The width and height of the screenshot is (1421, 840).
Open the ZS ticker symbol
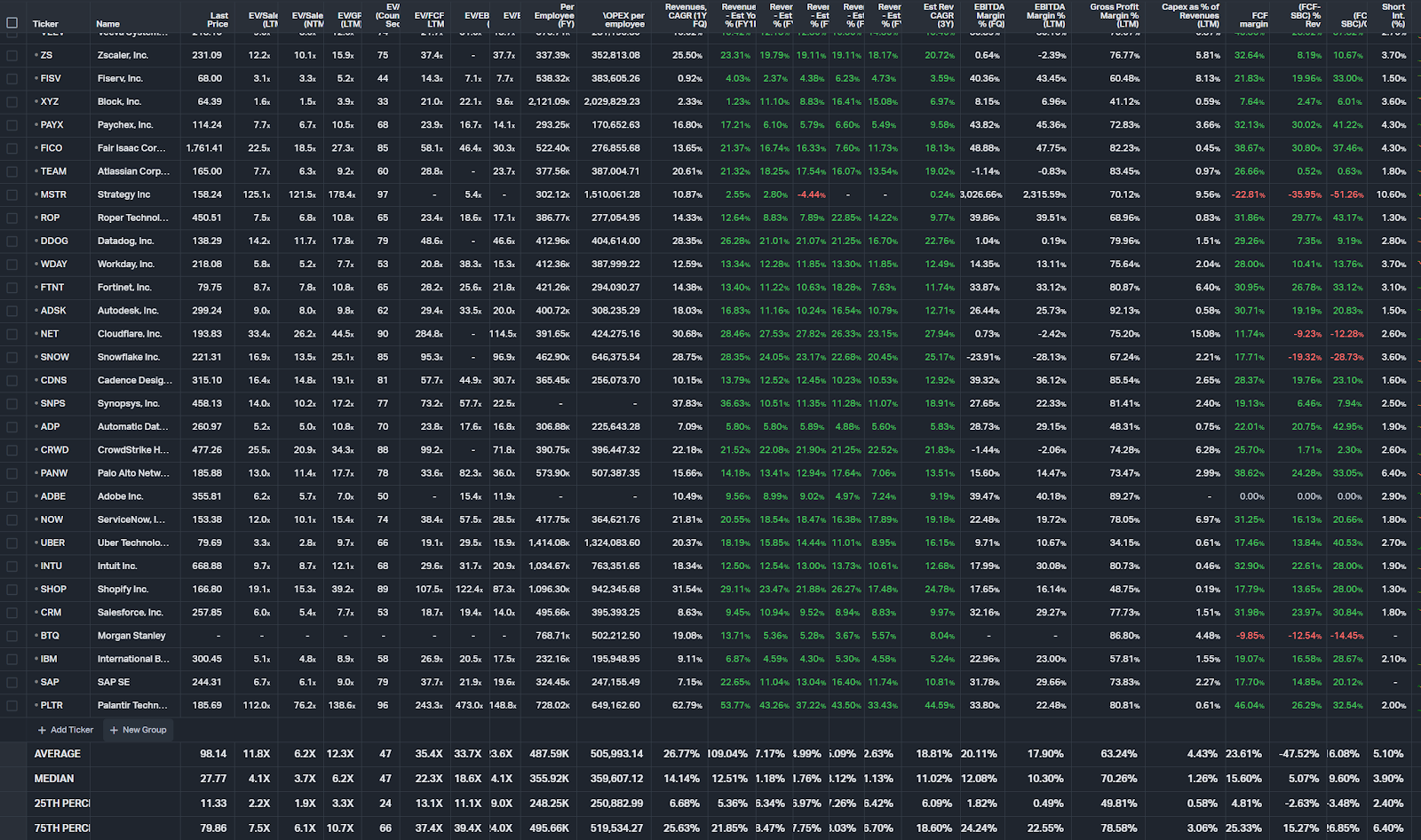point(46,55)
